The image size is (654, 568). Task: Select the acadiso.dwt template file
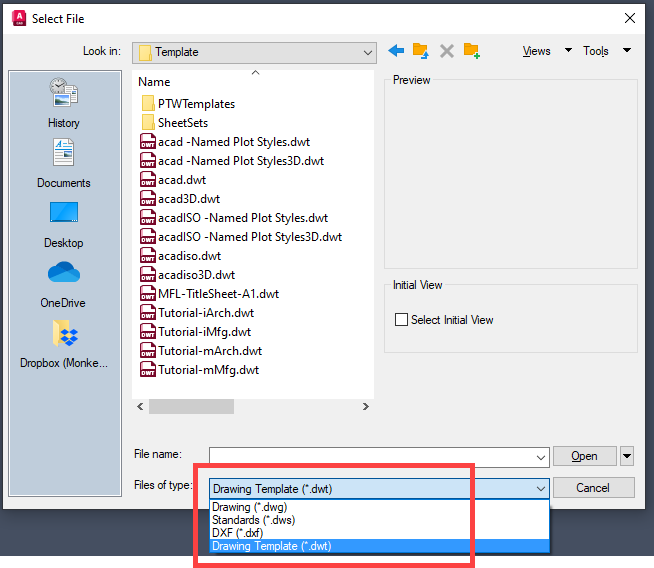point(189,256)
